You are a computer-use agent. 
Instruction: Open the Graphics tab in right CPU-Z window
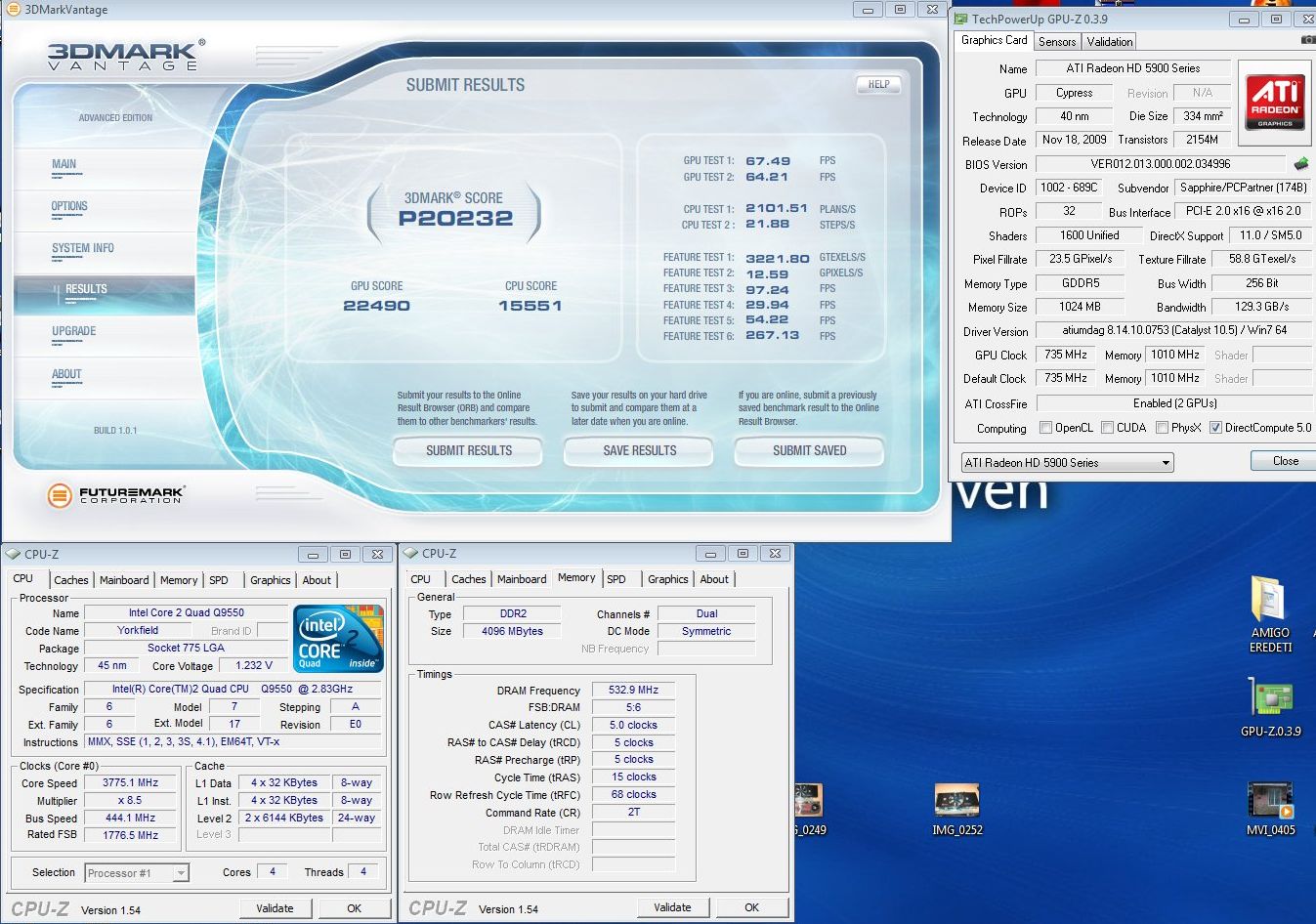668,579
